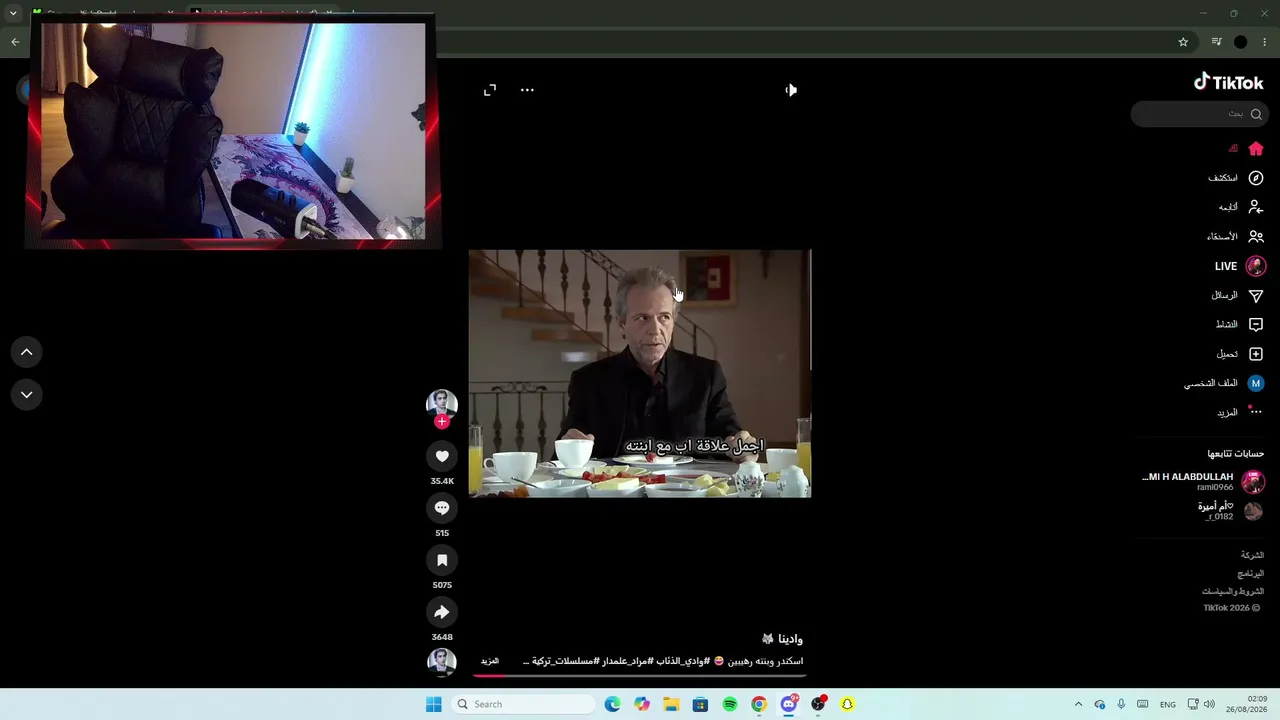
Task: Click the microphone tray icon
Action: pos(1121,704)
